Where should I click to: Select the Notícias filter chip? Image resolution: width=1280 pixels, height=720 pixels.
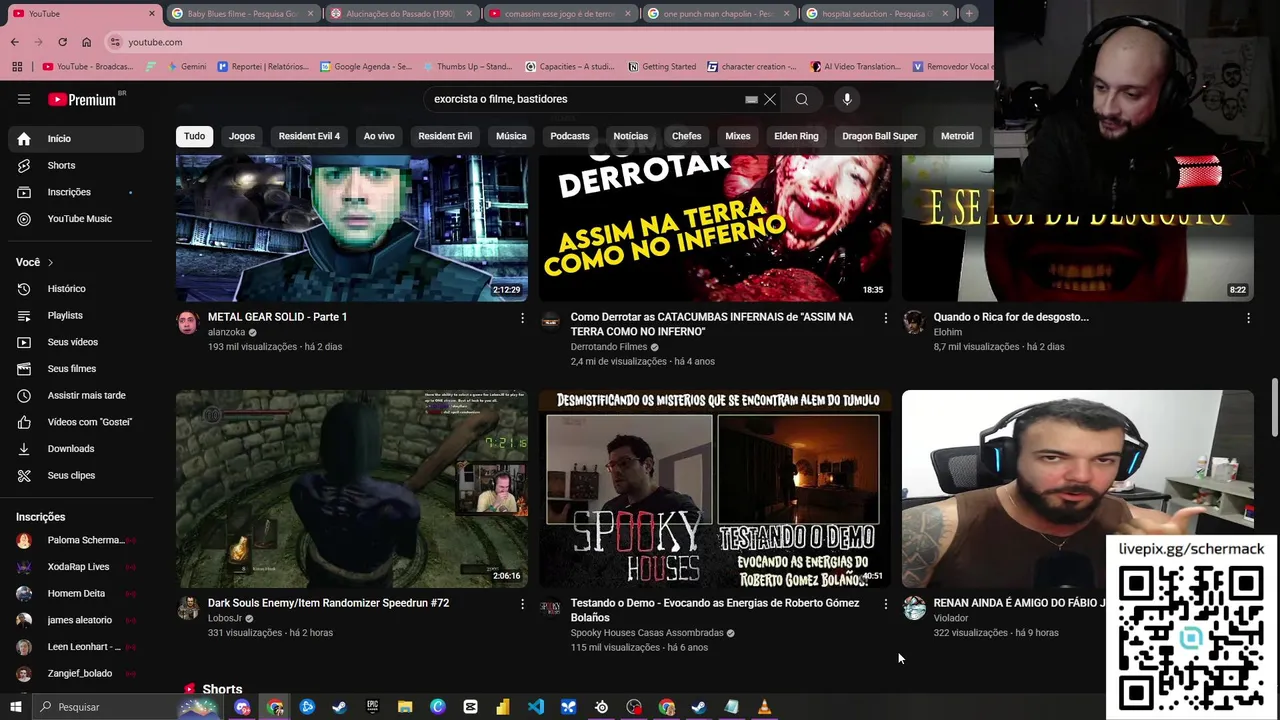tap(630, 136)
